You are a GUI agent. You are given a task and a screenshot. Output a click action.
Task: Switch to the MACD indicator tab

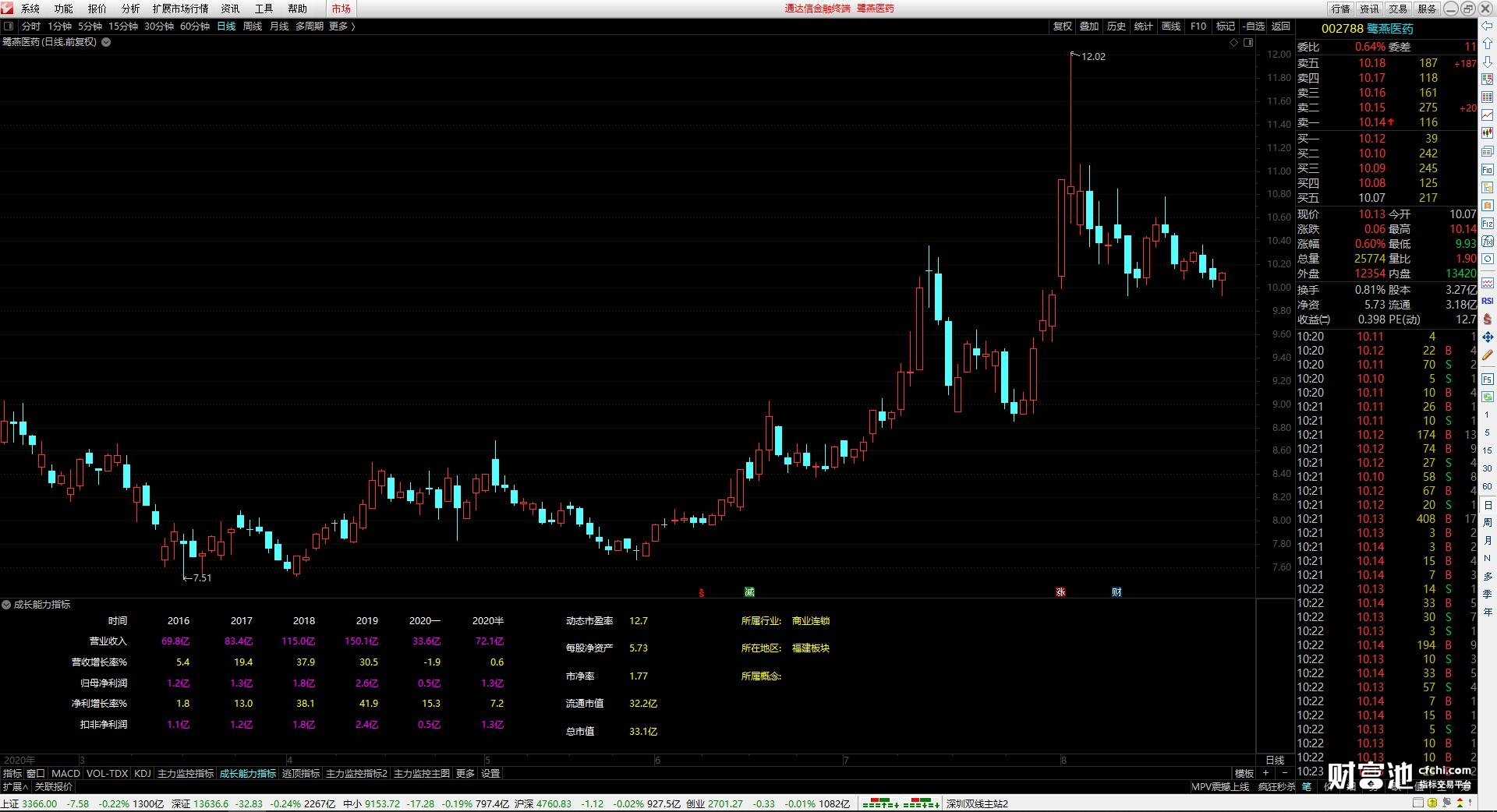point(66,774)
